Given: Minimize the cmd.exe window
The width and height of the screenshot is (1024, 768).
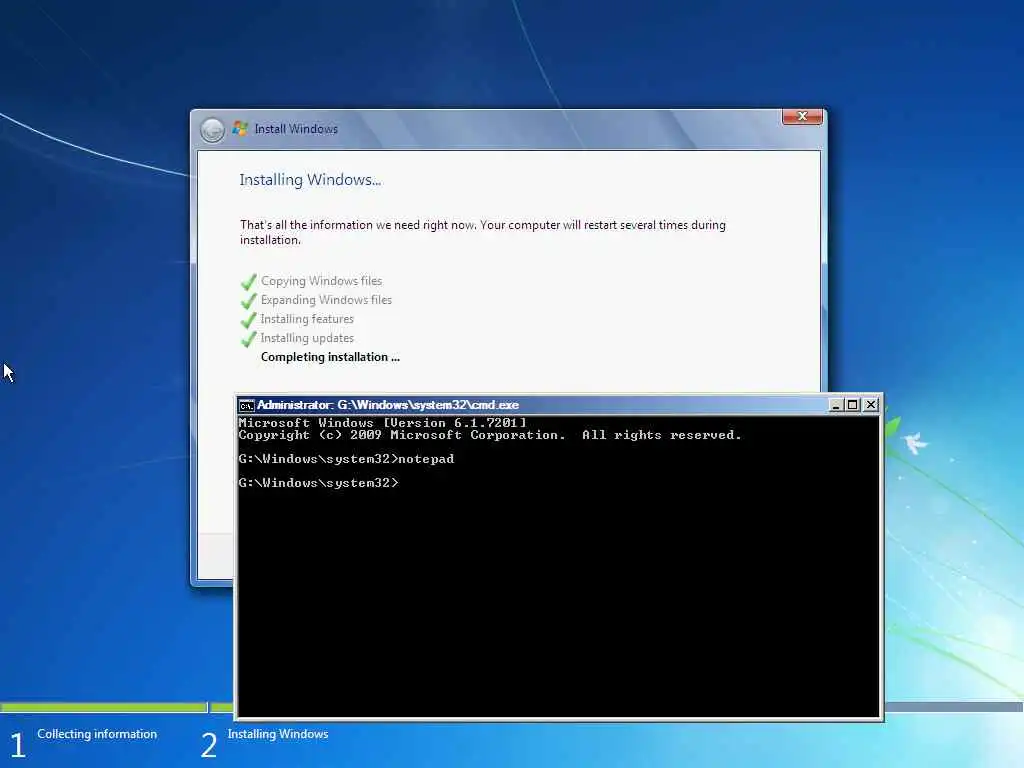Looking at the screenshot, I should [x=835, y=405].
